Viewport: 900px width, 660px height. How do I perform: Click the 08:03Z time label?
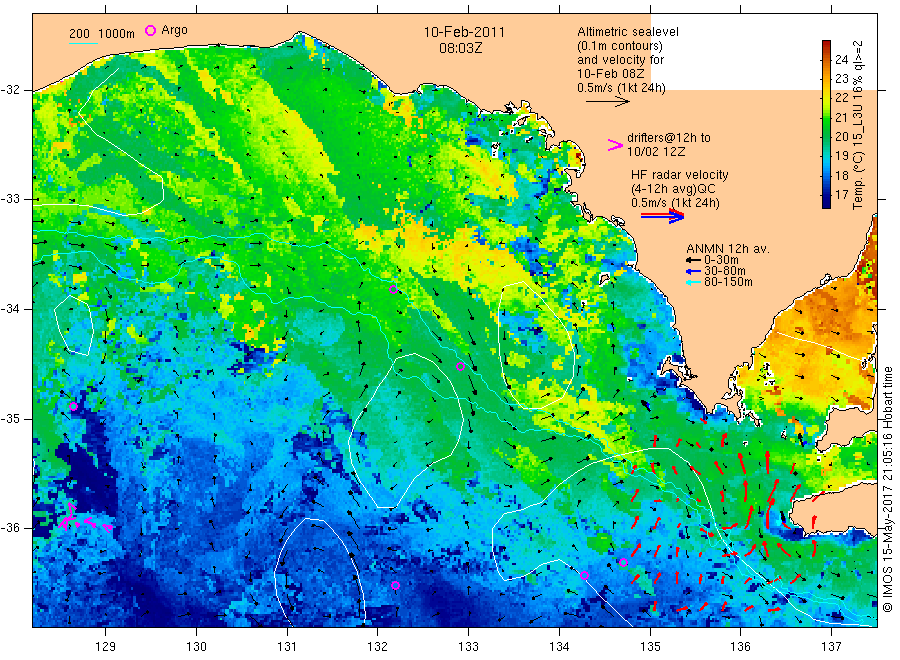click(x=461, y=48)
